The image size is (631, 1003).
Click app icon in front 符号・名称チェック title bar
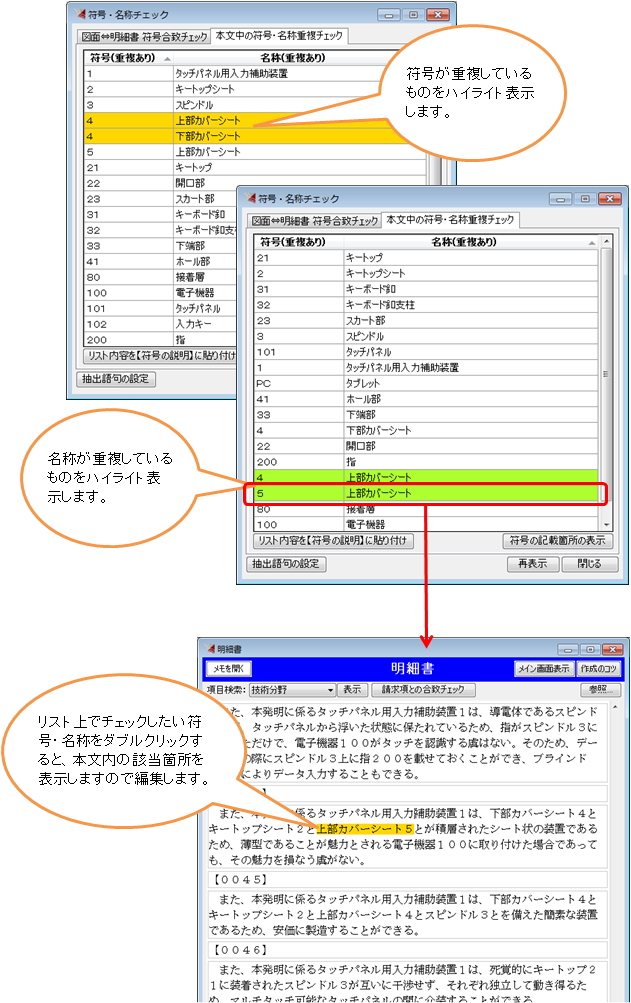(250, 198)
